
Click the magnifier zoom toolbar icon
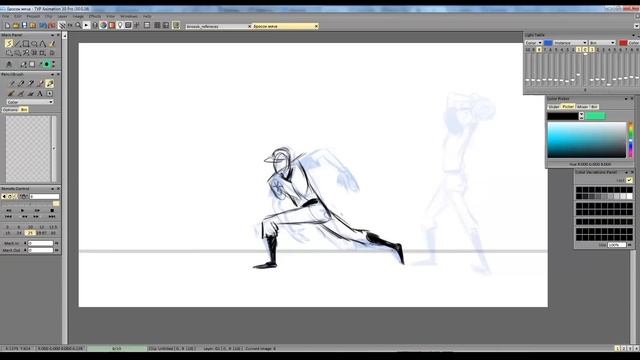click(x=78, y=25)
